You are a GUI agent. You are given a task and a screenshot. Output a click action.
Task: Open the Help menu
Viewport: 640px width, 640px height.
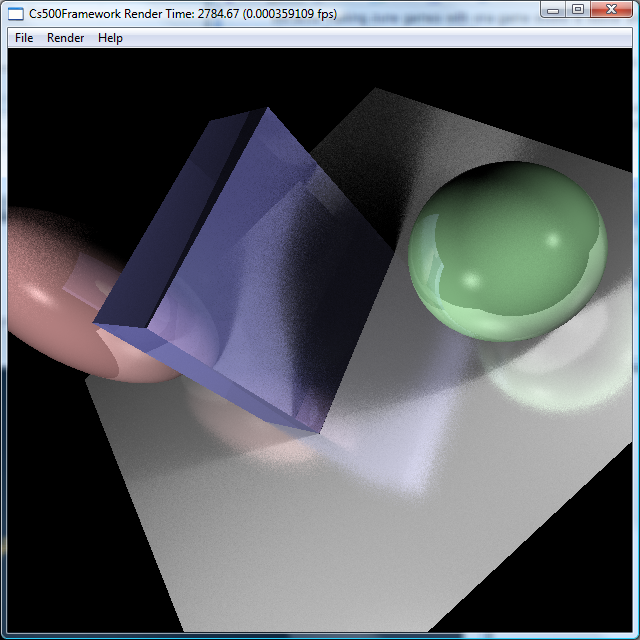[110, 38]
